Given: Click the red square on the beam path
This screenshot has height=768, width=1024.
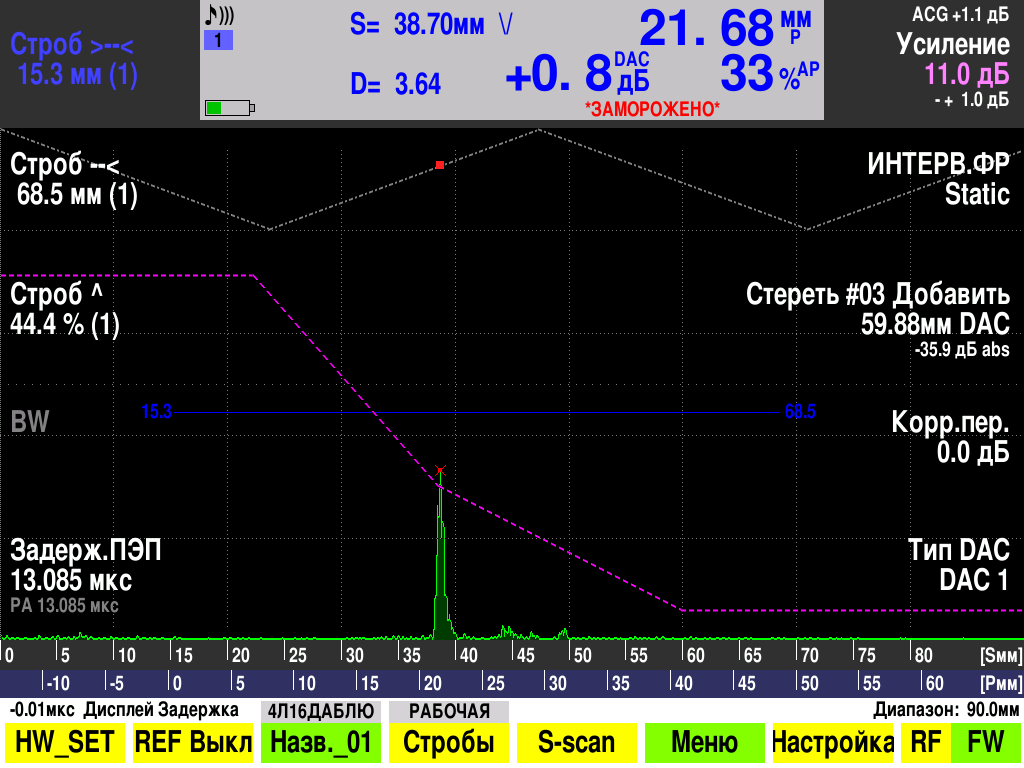Looking at the screenshot, I should pos(440,165).
